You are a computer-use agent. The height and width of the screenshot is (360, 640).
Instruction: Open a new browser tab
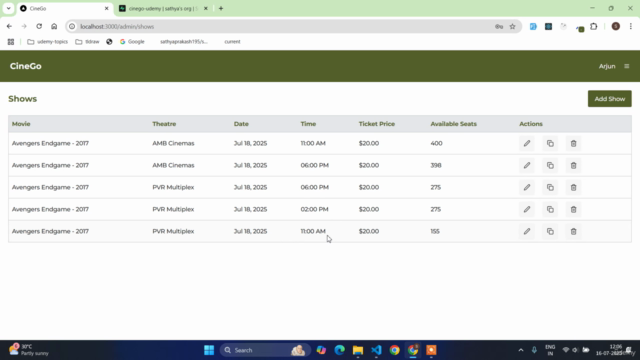click(221, 8)
